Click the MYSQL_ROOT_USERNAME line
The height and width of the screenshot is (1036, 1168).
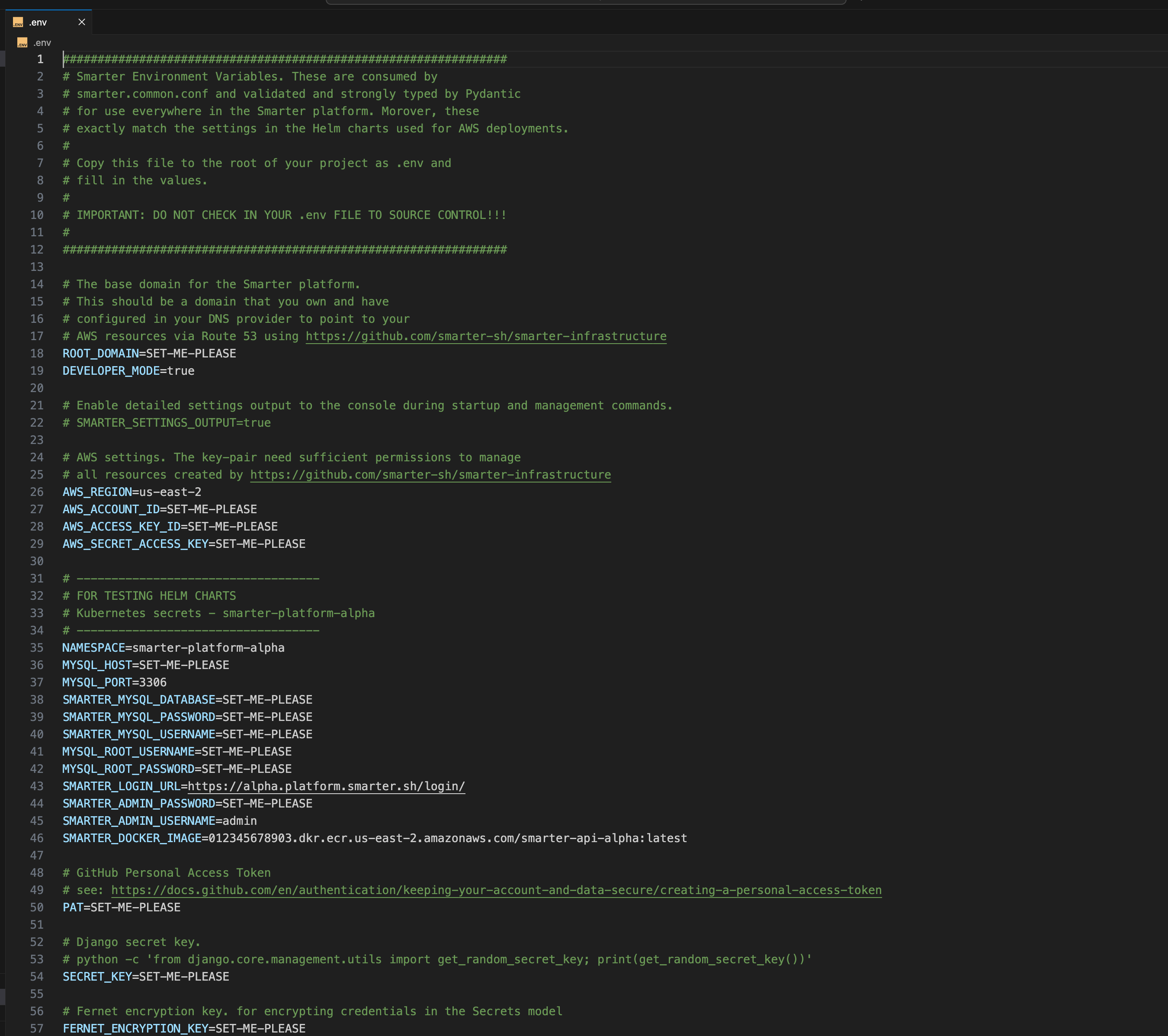tap(177, 752)
